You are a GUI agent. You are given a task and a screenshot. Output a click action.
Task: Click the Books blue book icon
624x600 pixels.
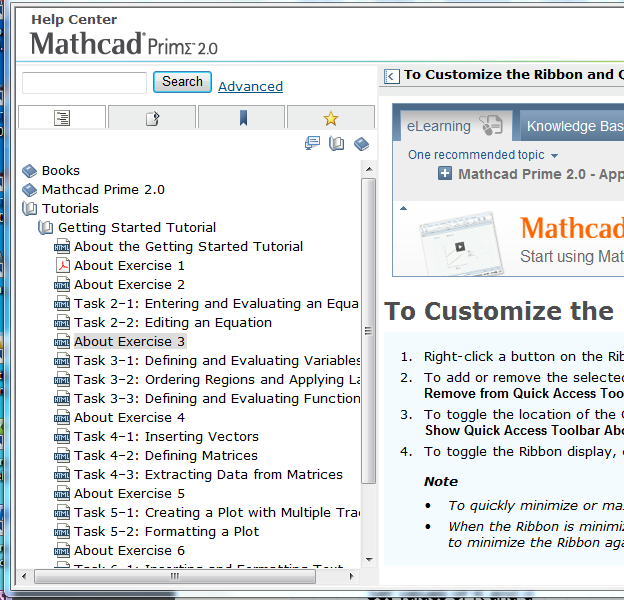click(x=29, y=171)
